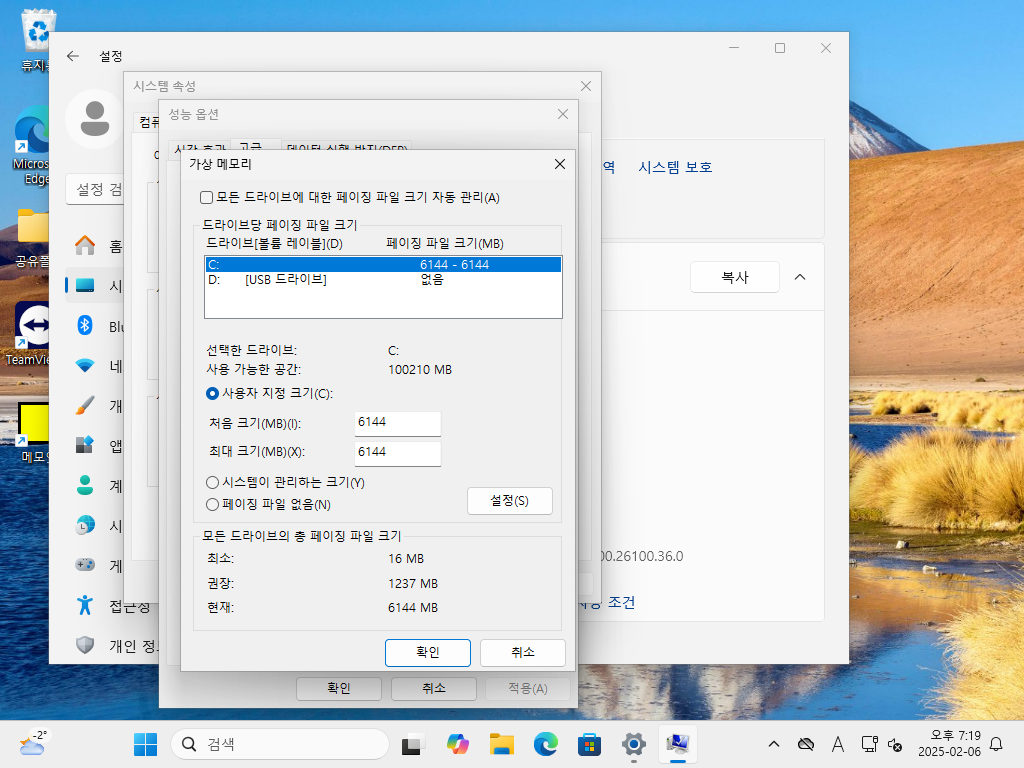This screenshot has height=768, width=1024.
Task: Close the 시스템 속성 window
Action: [x=586, y=86]
